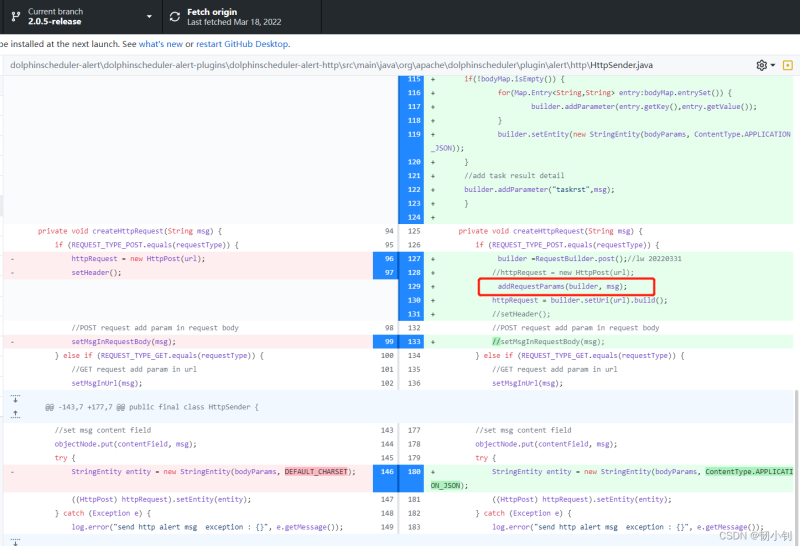Image resolution: width=800 pixels, height=546 pixels.
Task: Click the yellow square expand diff icon
Action: (788, 65)
